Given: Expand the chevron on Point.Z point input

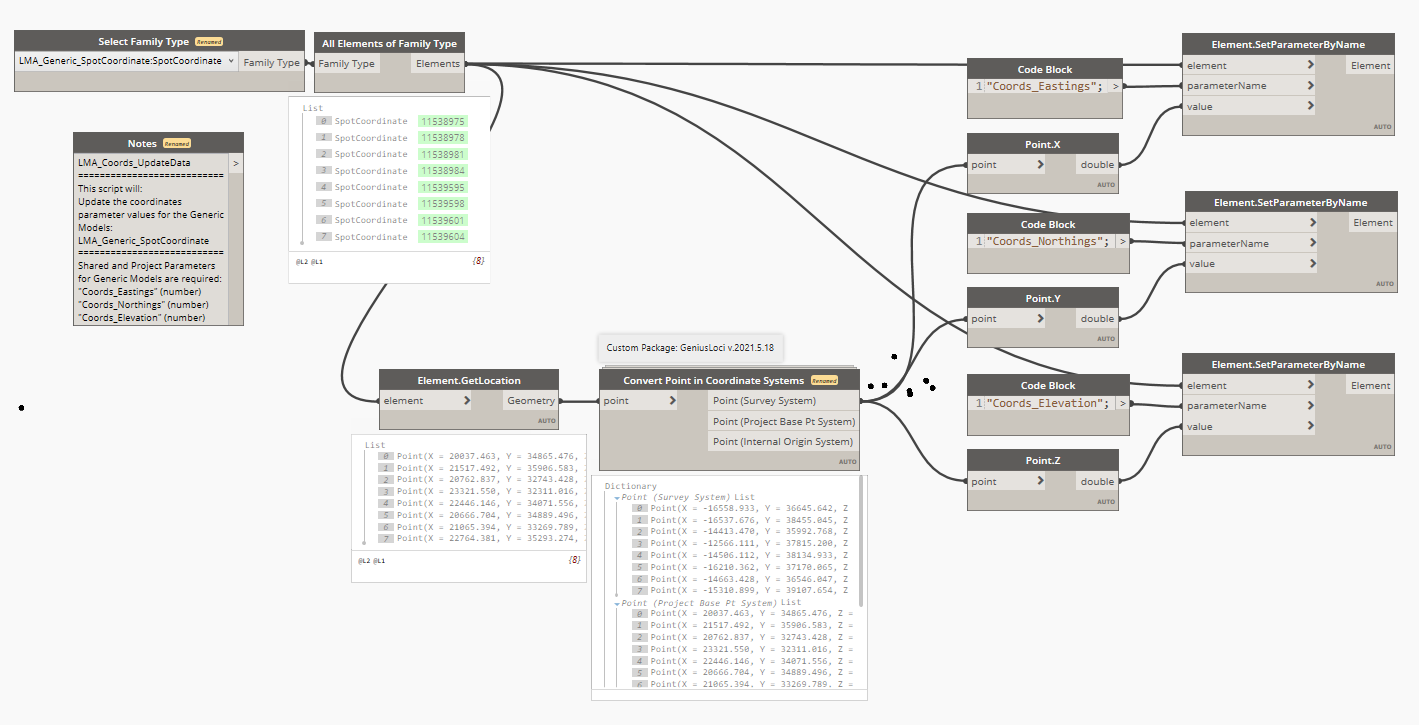Looking at the screenshot, I should pyautogui.click(x=1040, y=481).
